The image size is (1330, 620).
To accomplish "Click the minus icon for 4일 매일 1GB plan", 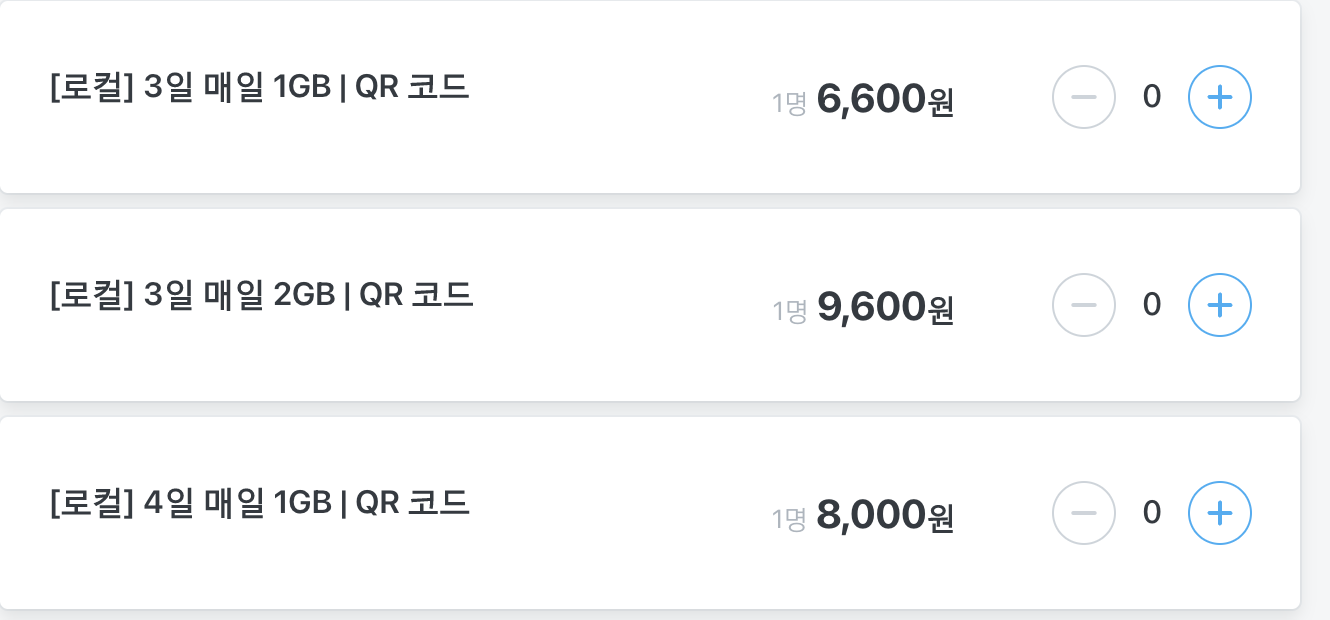I will 1084,513.
